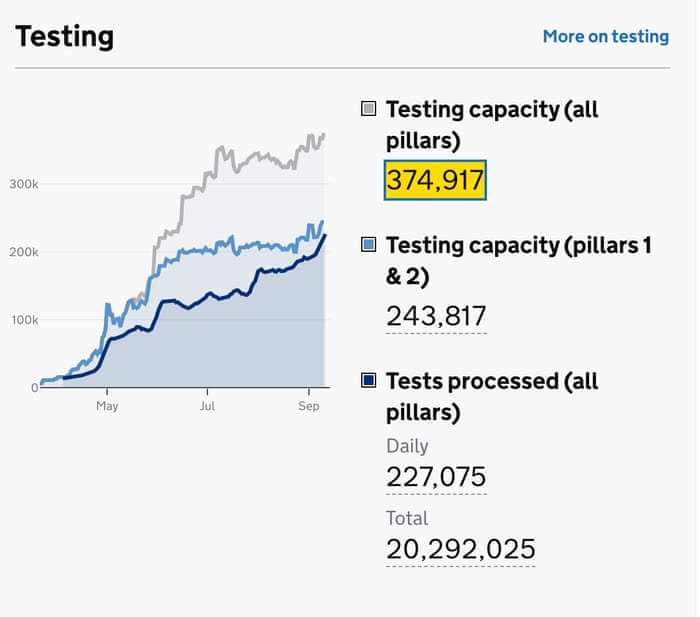Screen dimensions: 700x617
Task: Click the 243,817 capacity figure
Action: click(x=436, y=316)
